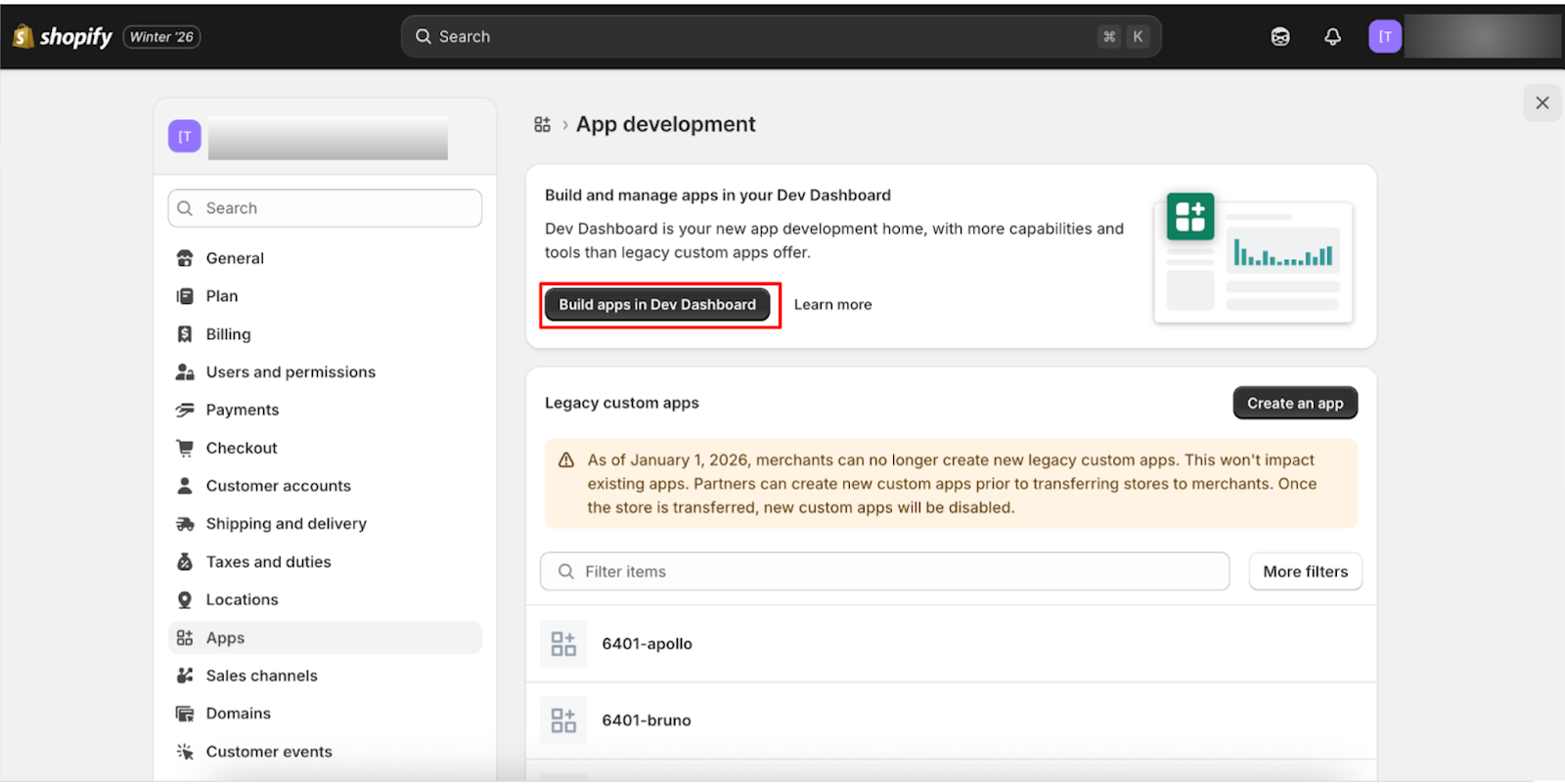This screenshot has height=784, width=1565.
Task: Click the Payments icon in sidebar
Action: pyautogui.click(x=185, y=410)
